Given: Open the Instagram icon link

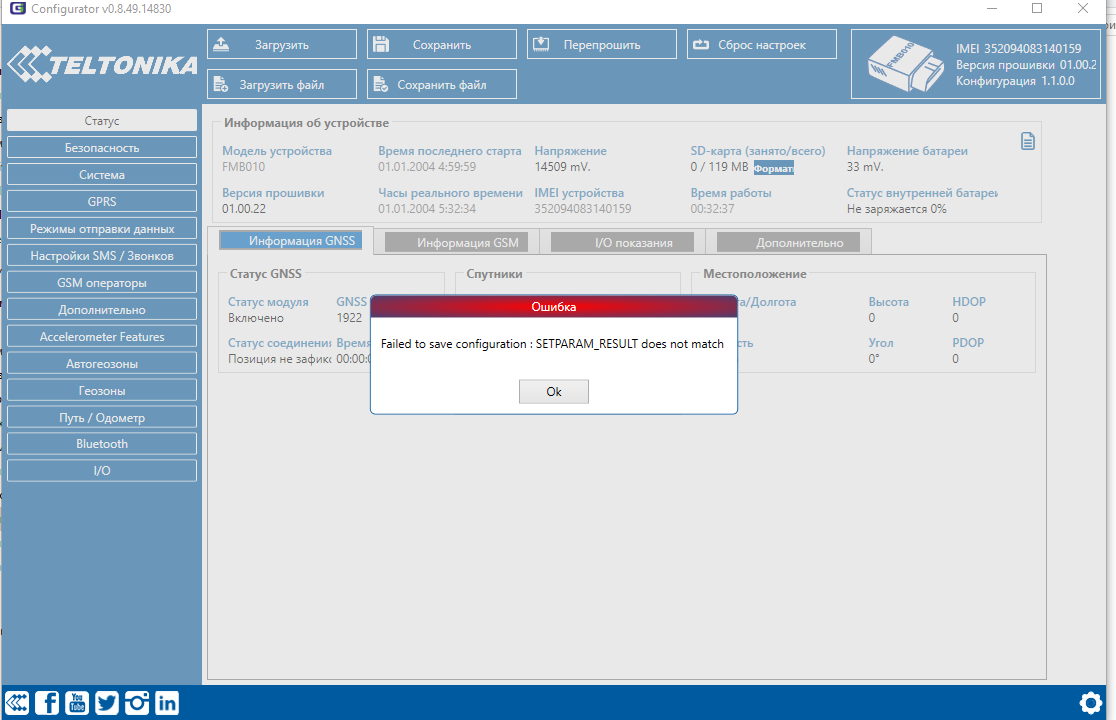Looking at the screenshot, I should 137,703.
